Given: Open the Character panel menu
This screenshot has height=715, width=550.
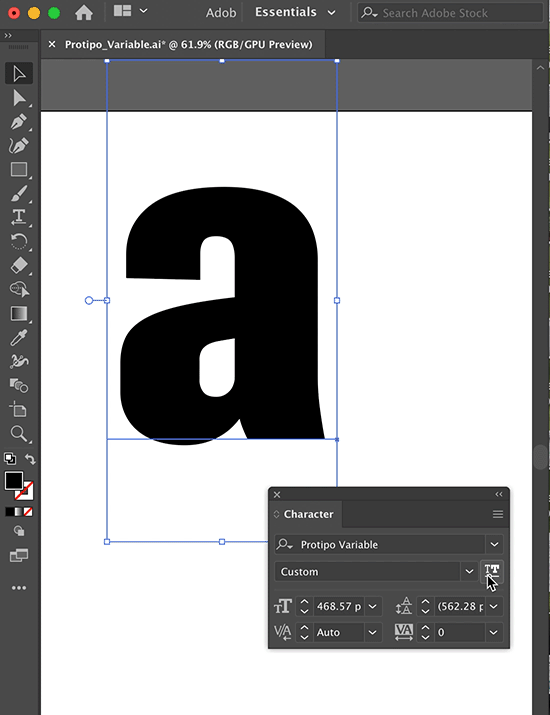Looking at the screenshot, I should coord(498,514).
